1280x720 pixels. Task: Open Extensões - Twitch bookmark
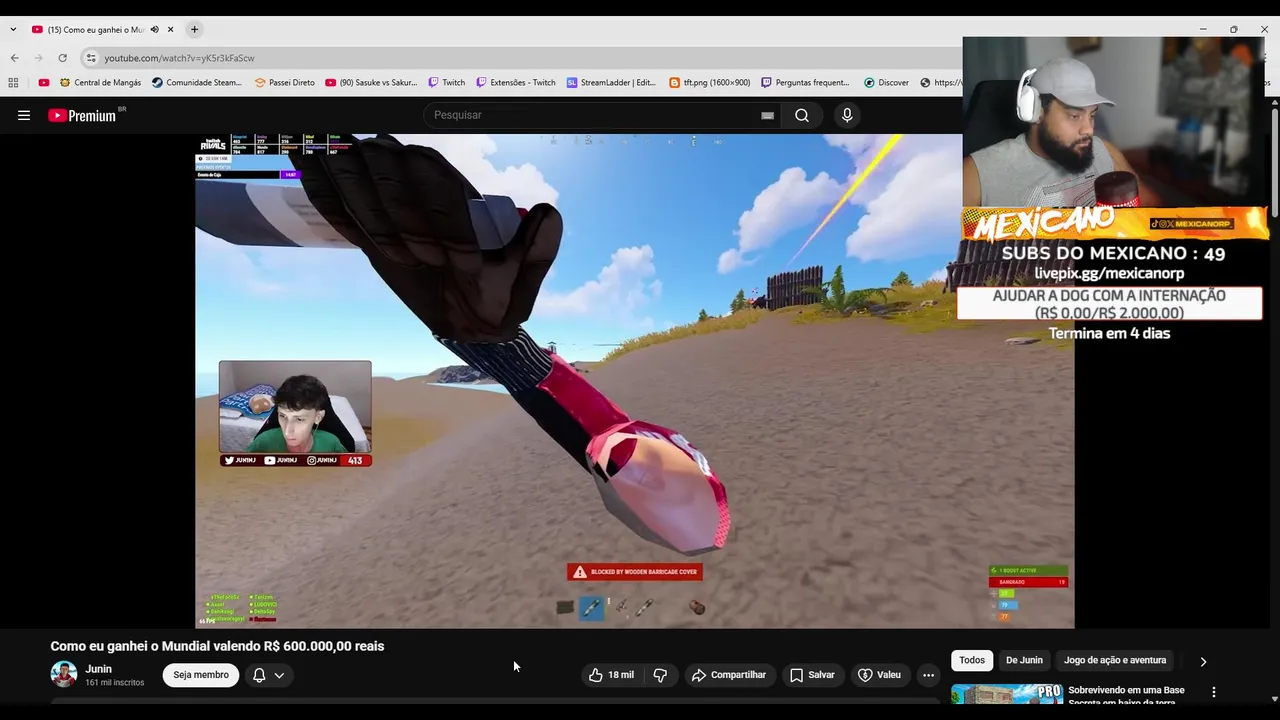tap(516, 83)
